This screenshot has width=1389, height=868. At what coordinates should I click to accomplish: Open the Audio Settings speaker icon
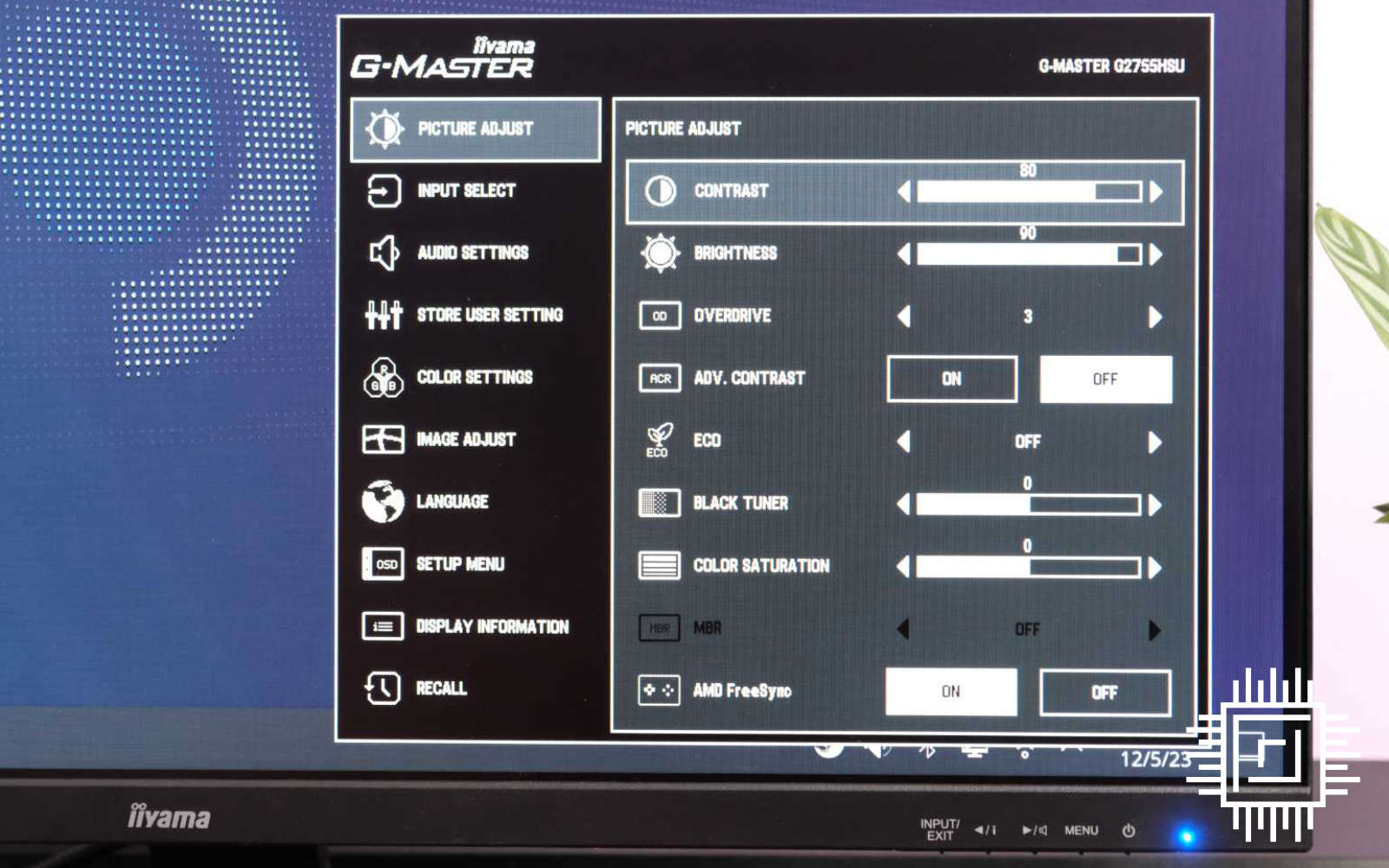pos(384,253)
